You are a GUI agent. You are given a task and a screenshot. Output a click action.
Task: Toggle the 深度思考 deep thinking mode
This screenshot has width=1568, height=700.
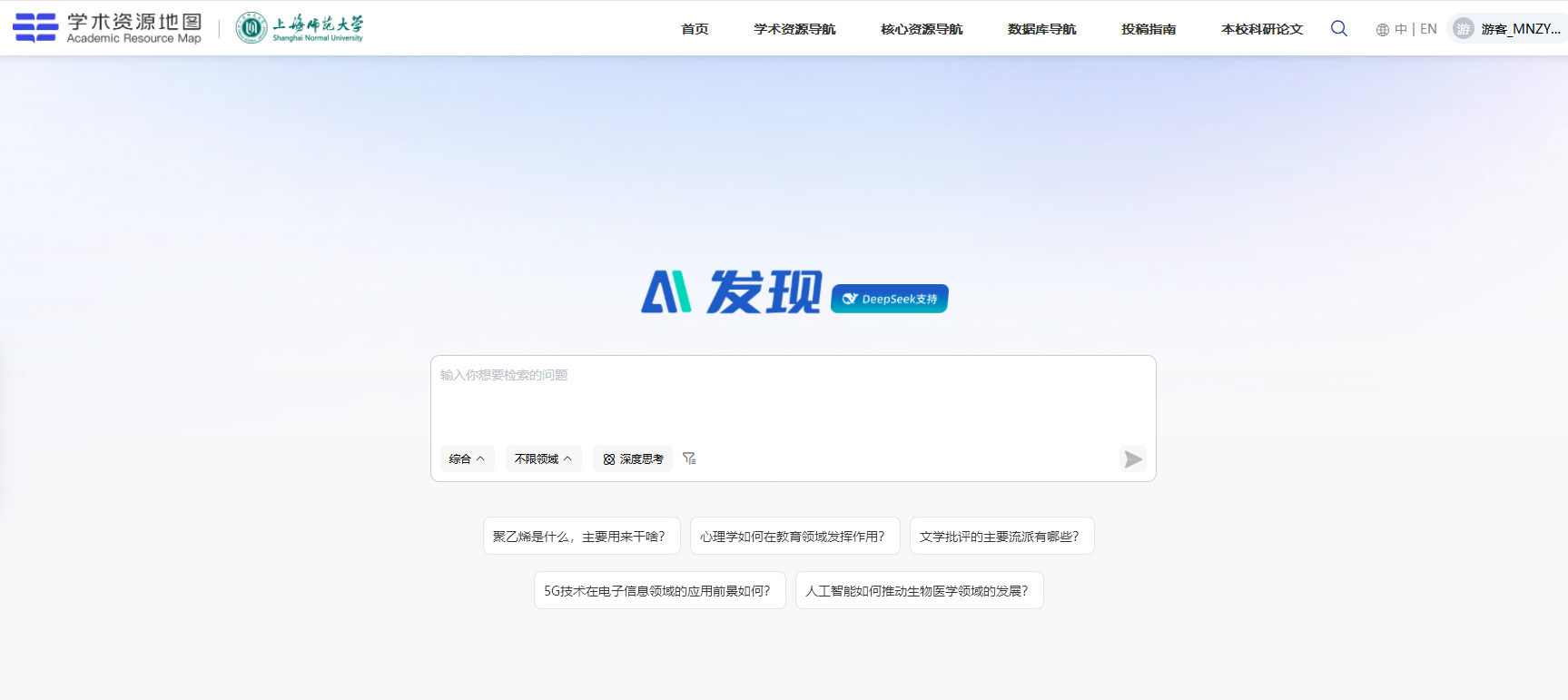point(633,459)
